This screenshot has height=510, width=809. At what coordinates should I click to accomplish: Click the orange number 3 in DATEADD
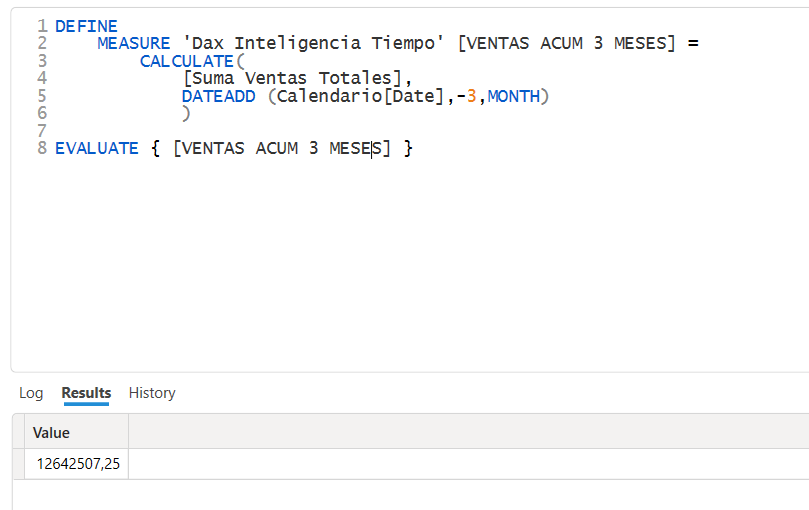tap(471, 97)
